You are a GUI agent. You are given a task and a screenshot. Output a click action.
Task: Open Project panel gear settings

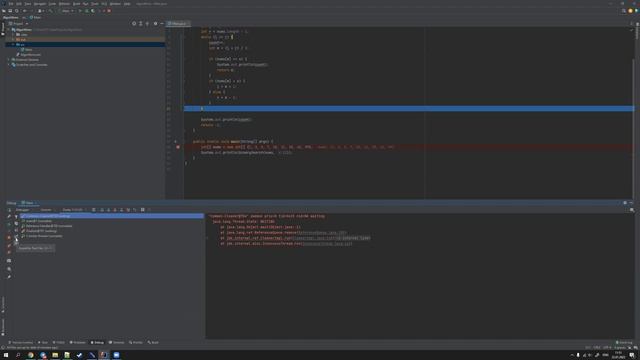(155, 24)
